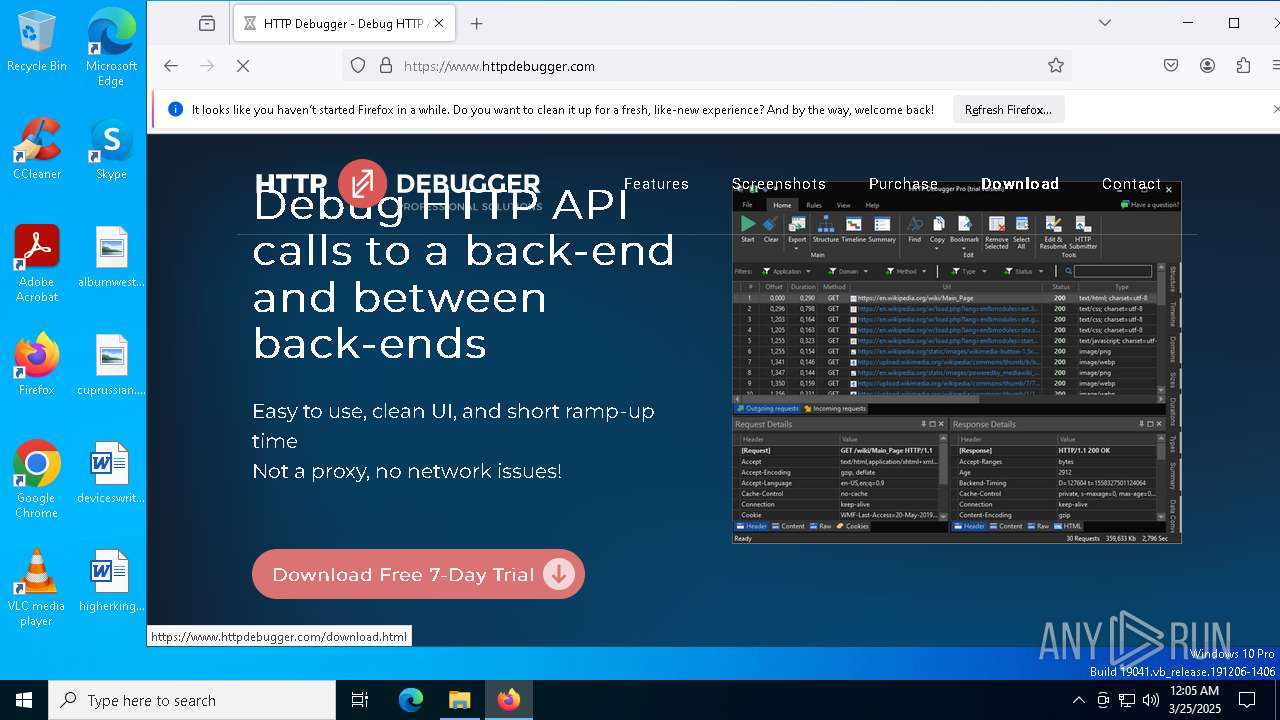Open the Windows Start menu
The image size is (1280, 720).
pos(24,700)
